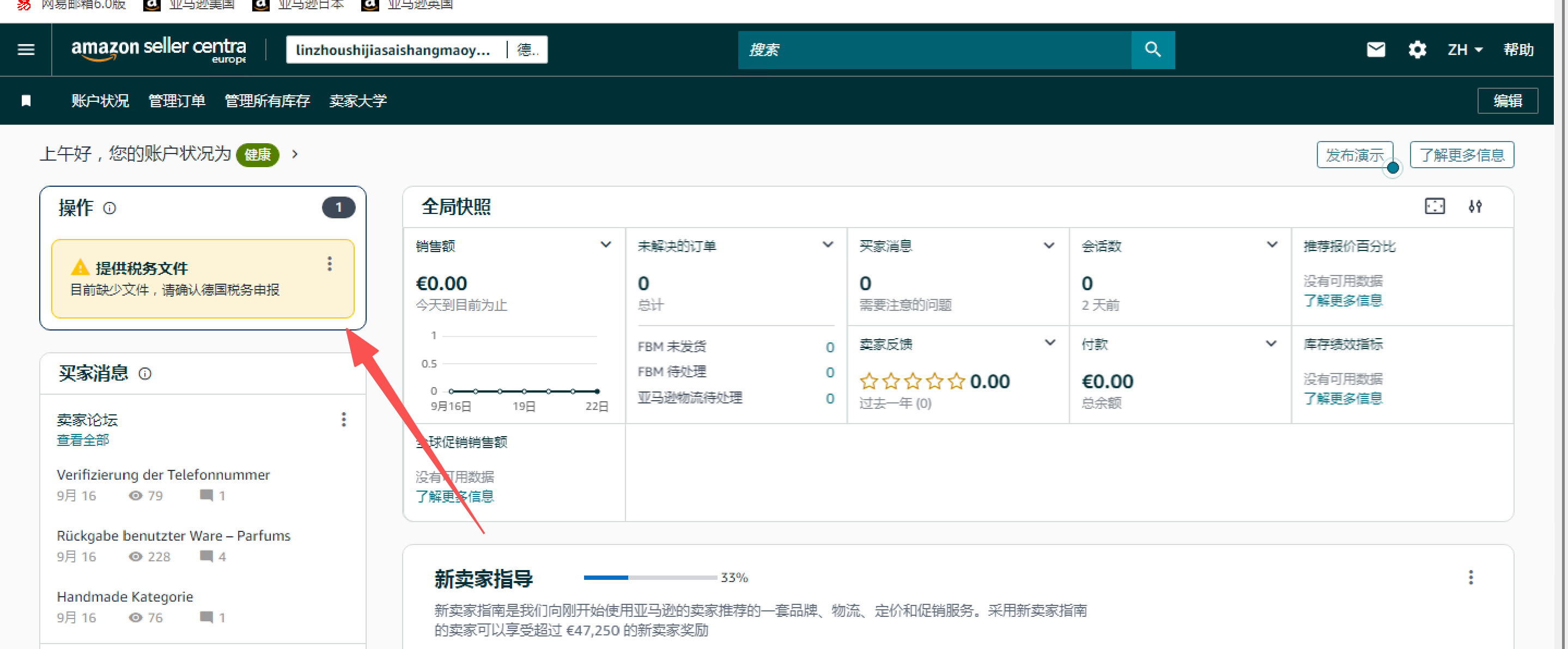
Task: Expand the 未解决的订单 card chevron
Action: coord(827,244)
